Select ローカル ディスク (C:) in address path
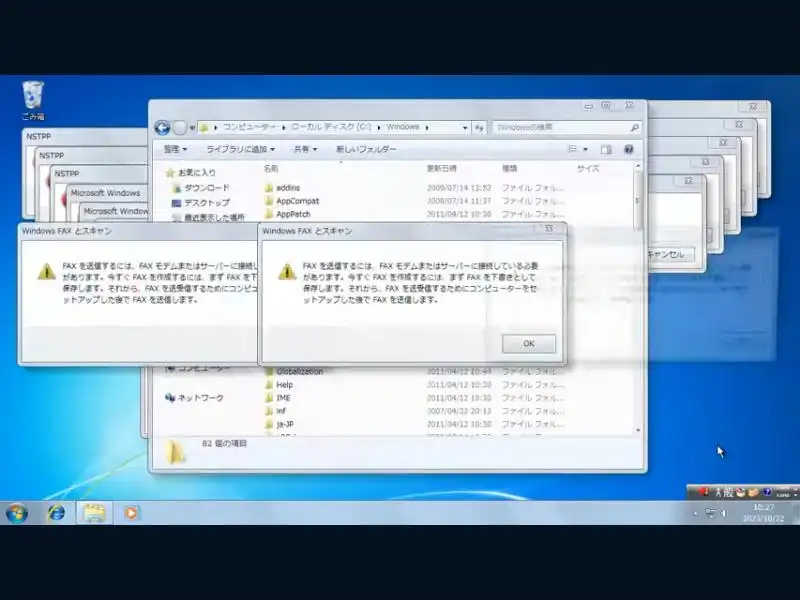The height and width of the screenshot is (600, 800). 331,127
